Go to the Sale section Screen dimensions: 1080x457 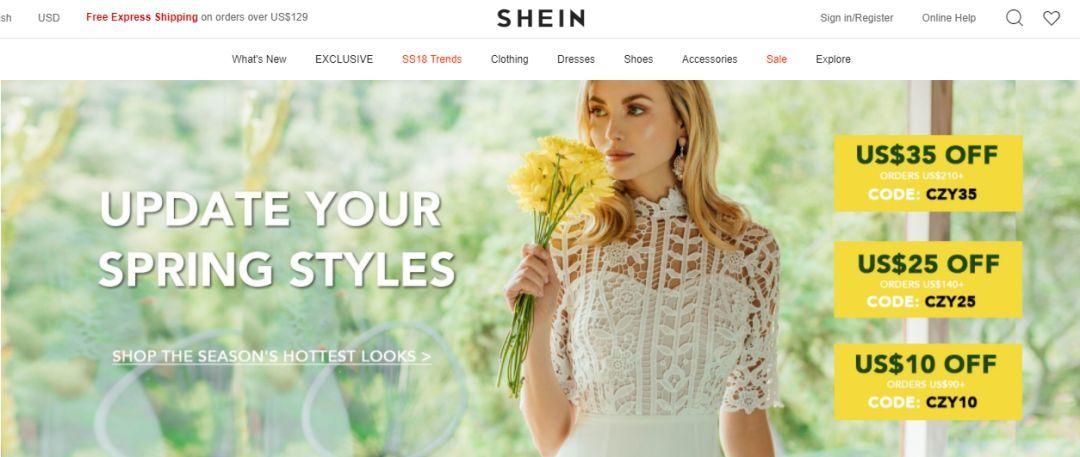(x=776, y=59)
